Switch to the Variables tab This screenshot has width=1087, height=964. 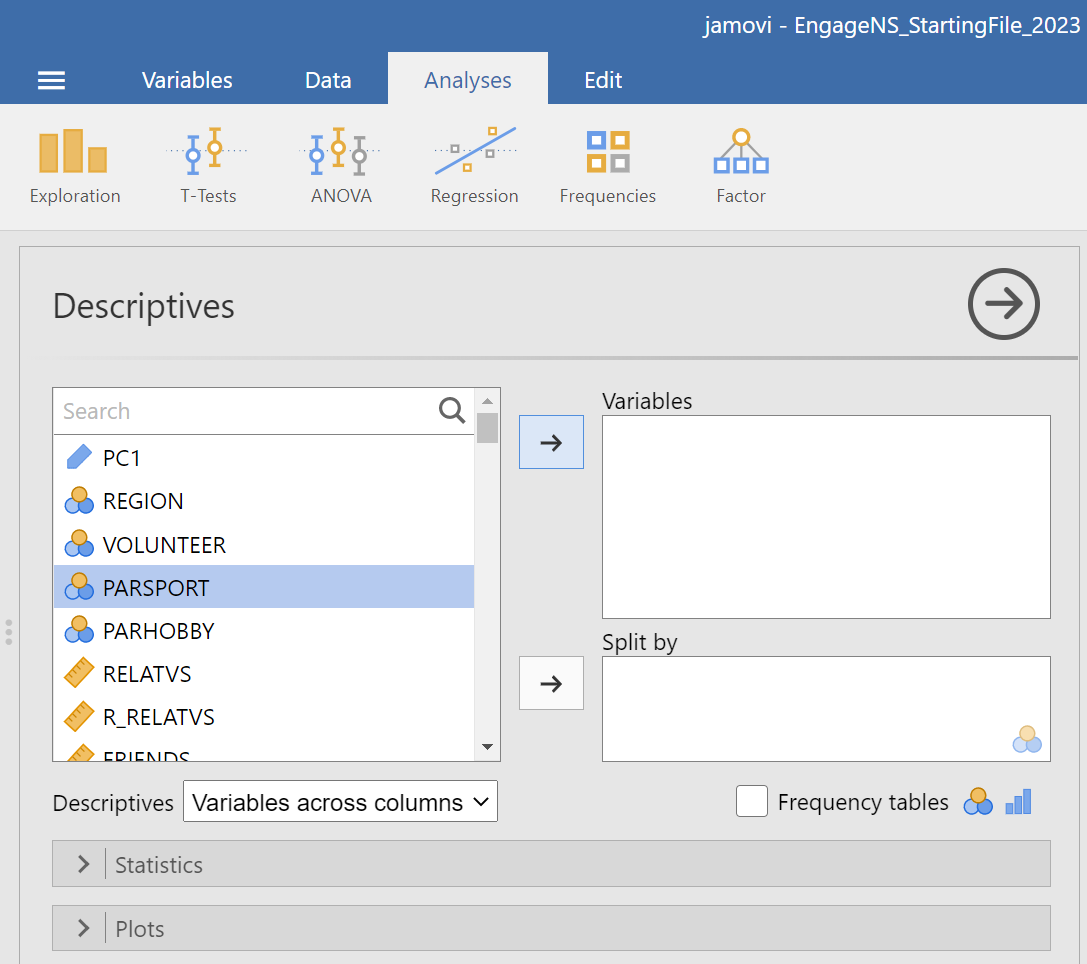[x=187, y=80]
